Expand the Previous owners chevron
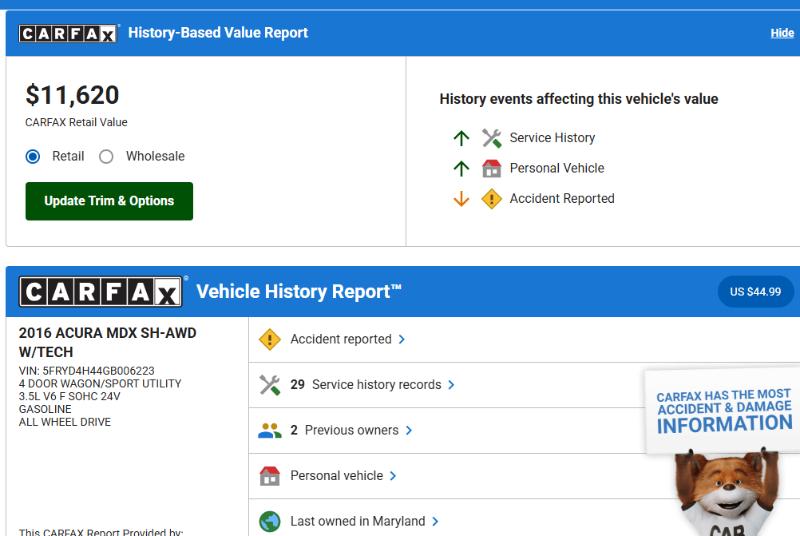800x536 pixels. click(409, 431)
